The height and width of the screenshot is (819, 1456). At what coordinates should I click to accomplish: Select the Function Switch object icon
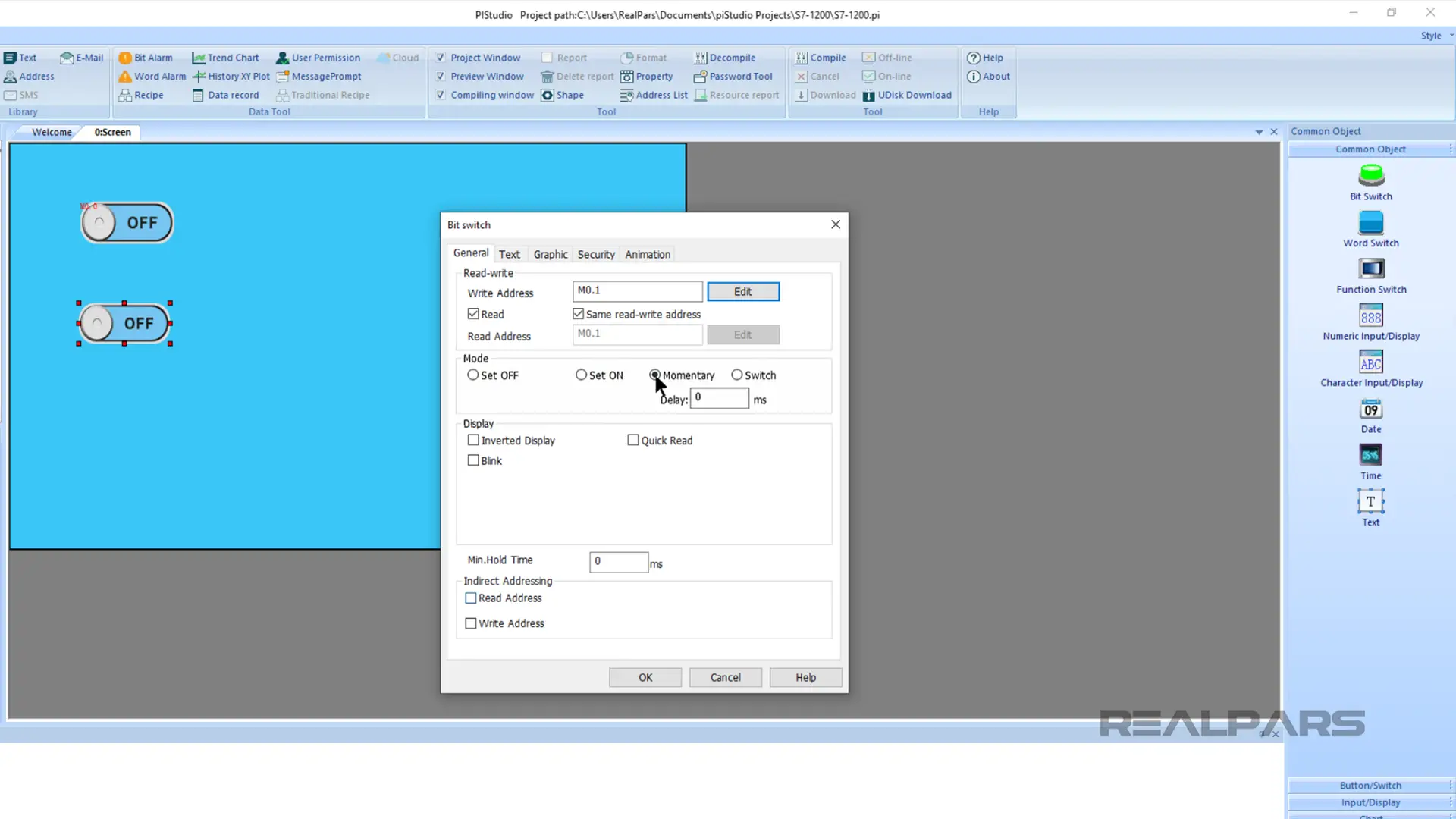(1371, 269)
